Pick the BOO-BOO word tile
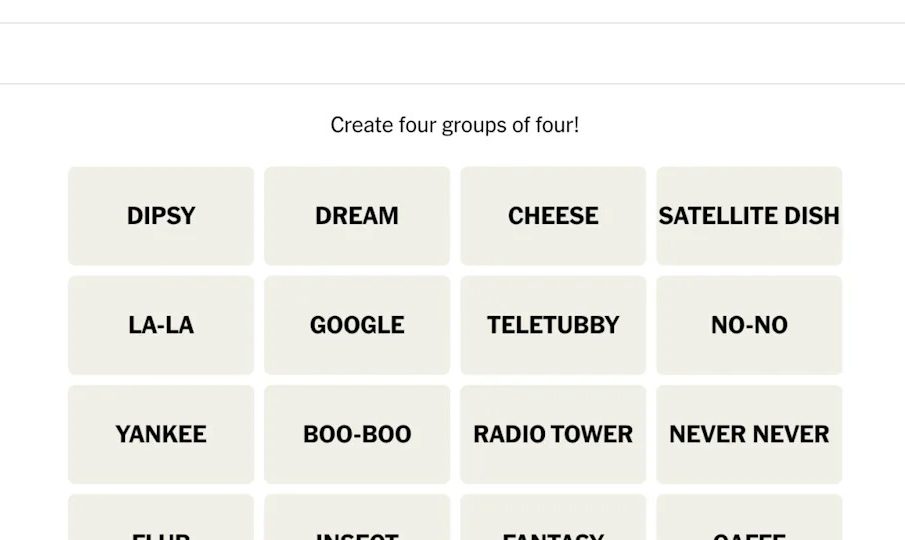The width and height of the screenshot is (905, 540). 357,434
